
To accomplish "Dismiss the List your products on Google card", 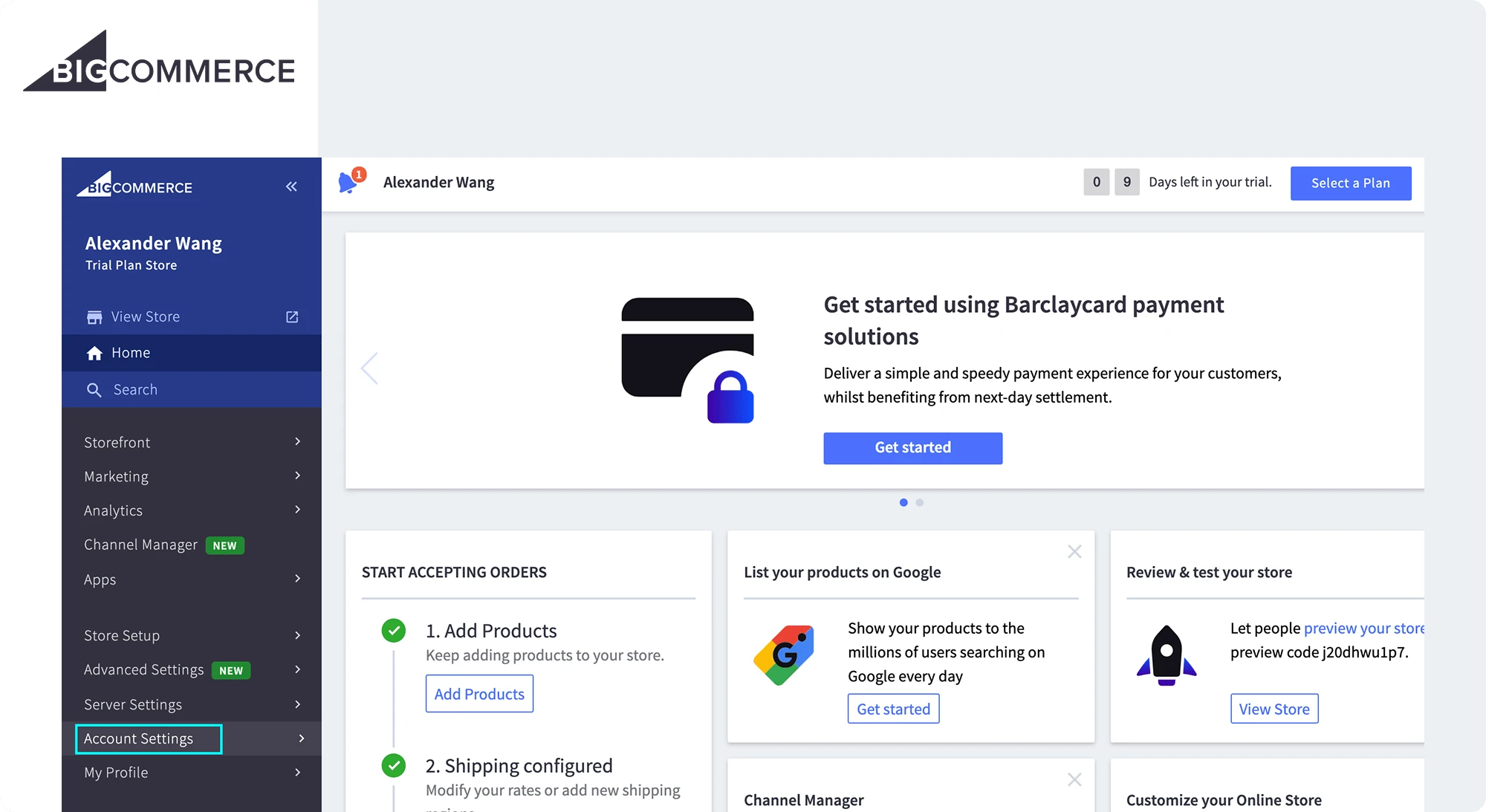I will pos(1074,551).
